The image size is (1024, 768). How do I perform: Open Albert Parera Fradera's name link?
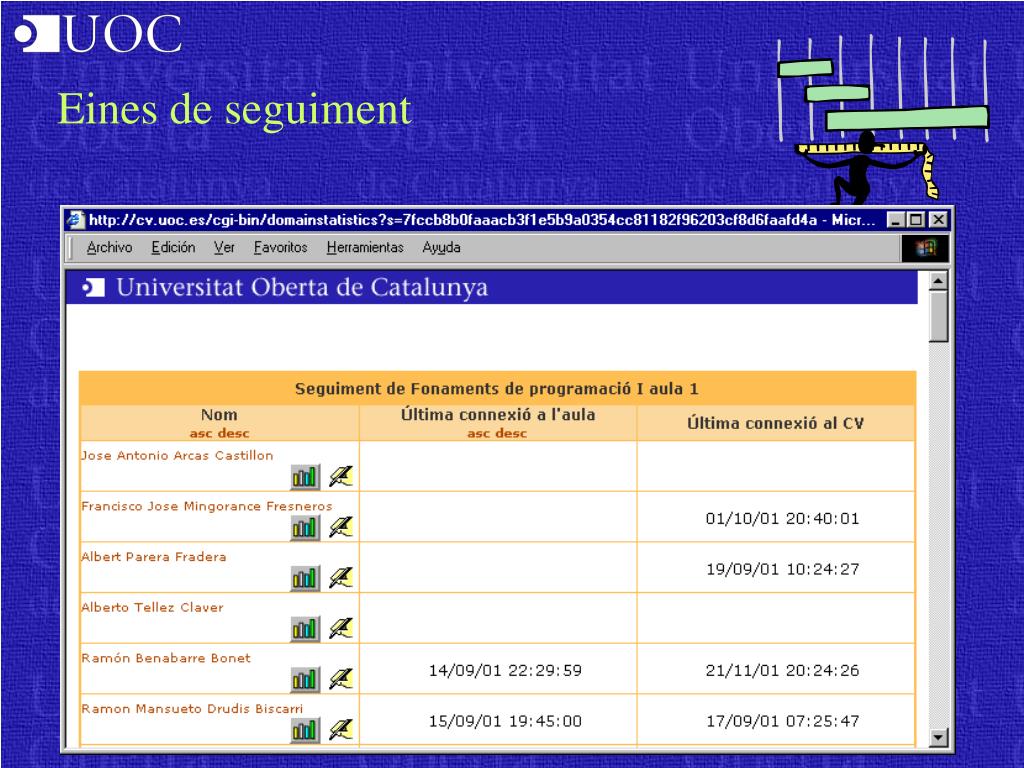point(153,556)
